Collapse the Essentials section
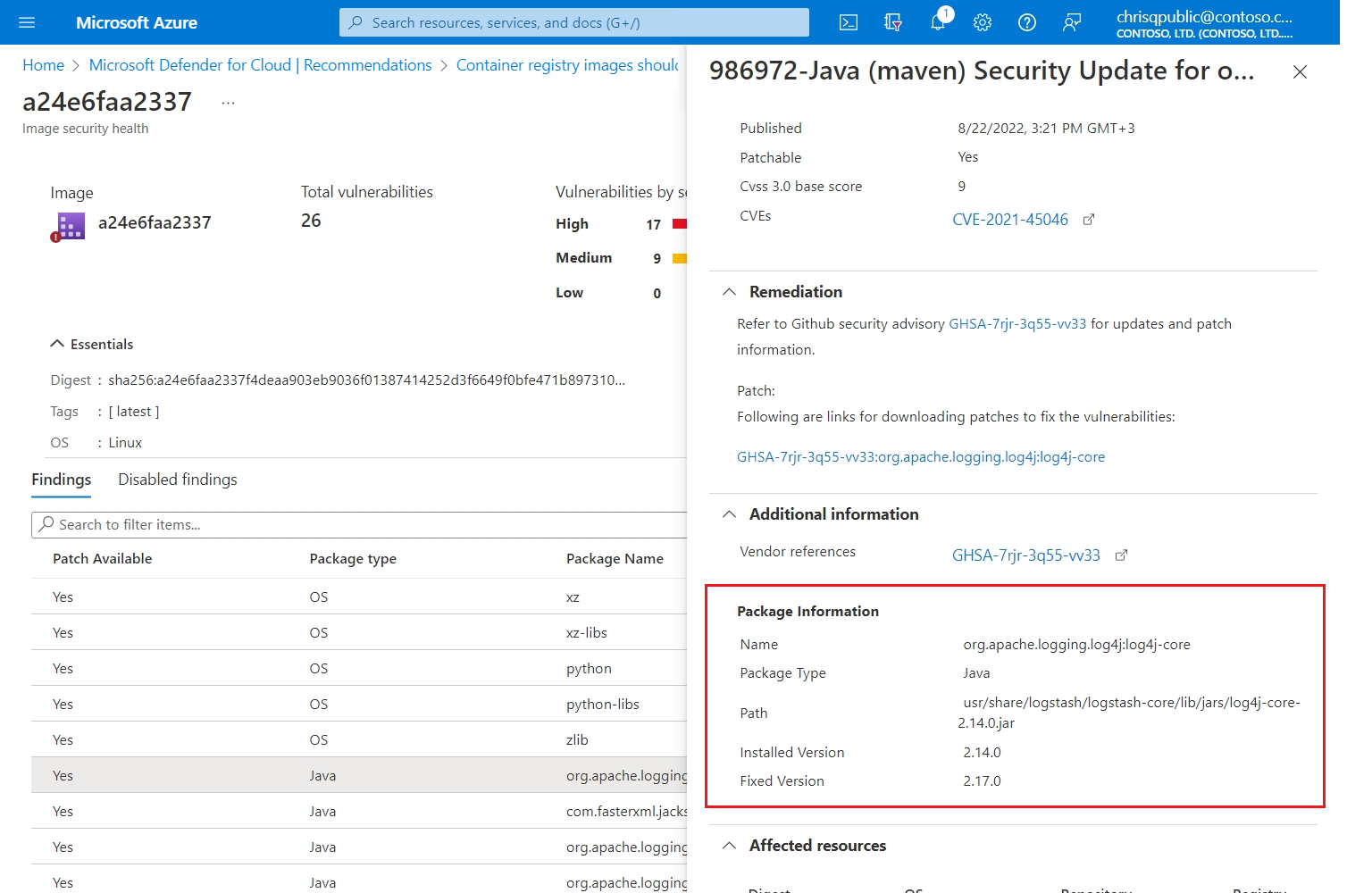The width and height of the screenshot is (1372, 893). (57, 344)
